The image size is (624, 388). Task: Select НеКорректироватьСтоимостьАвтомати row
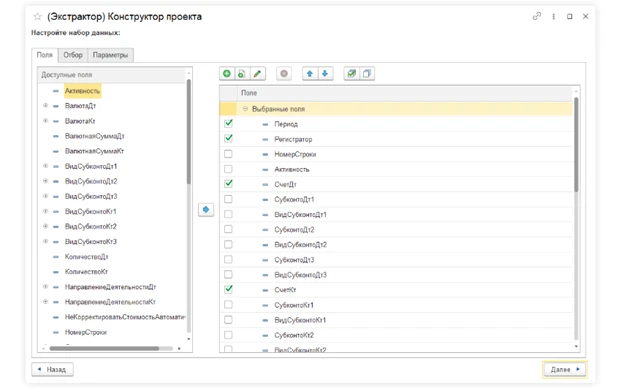click(x=125, y=317)
